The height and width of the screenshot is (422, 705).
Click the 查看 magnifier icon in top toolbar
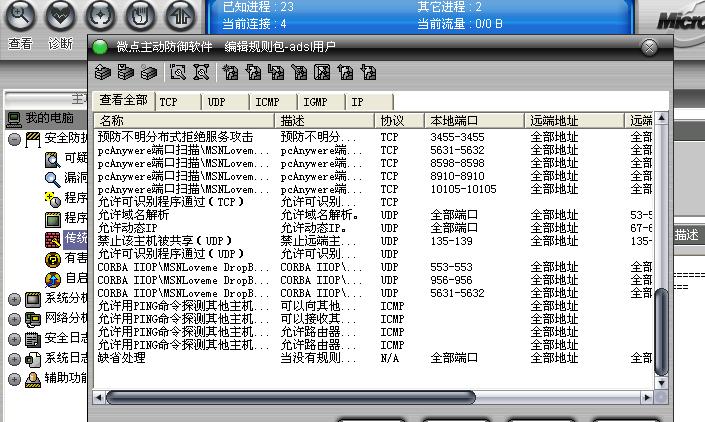pos(20,16)
